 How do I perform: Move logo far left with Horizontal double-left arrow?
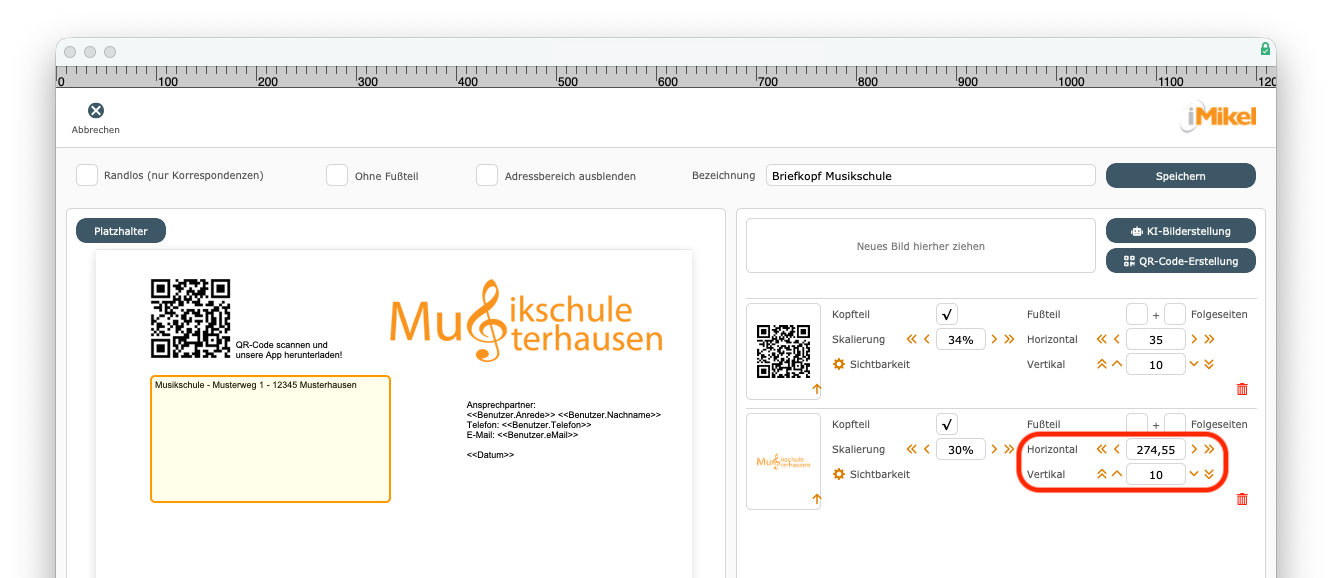[x=1102, y=449]
